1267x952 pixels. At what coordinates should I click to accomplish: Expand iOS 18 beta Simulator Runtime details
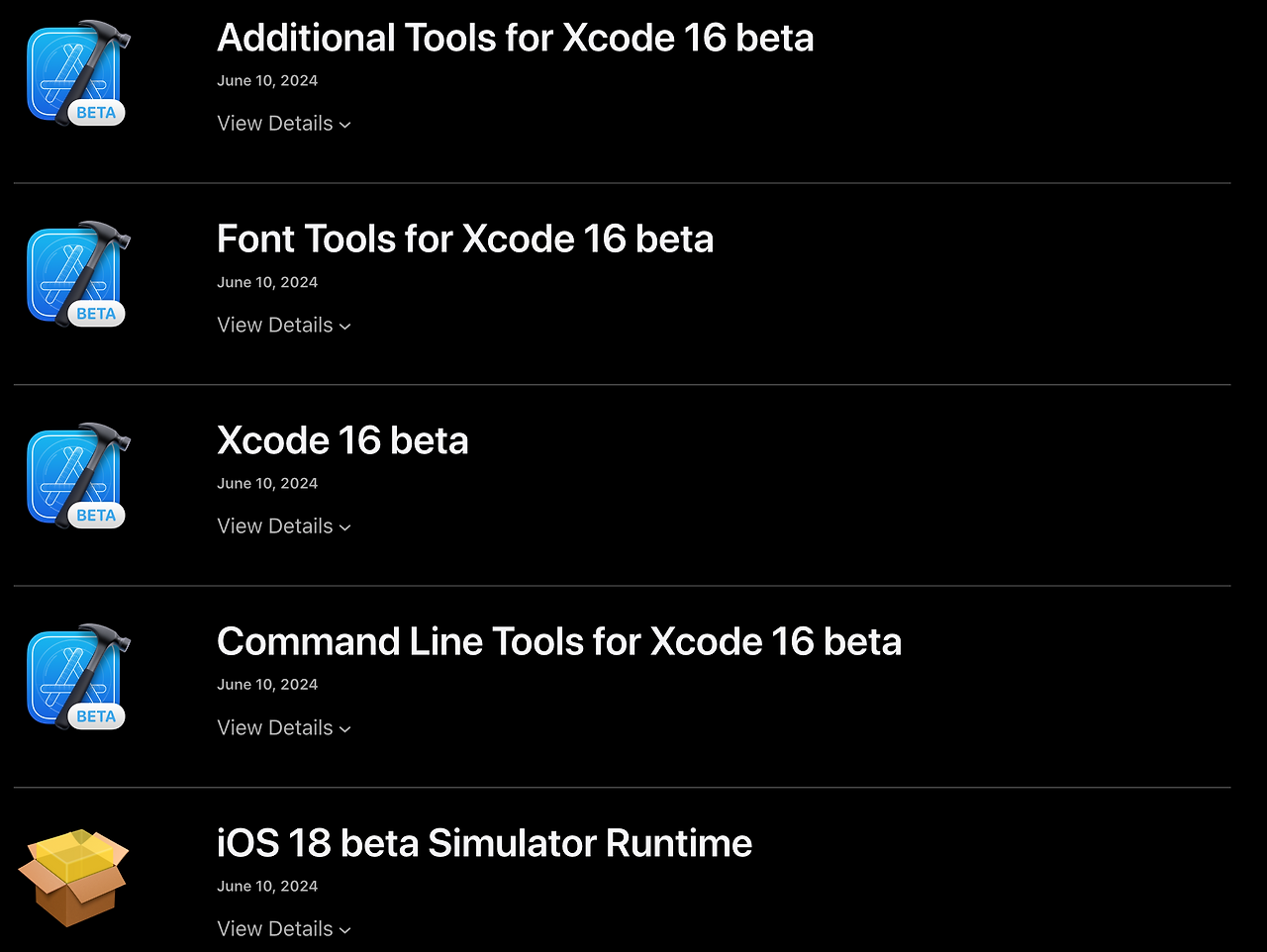click(284, 928)
